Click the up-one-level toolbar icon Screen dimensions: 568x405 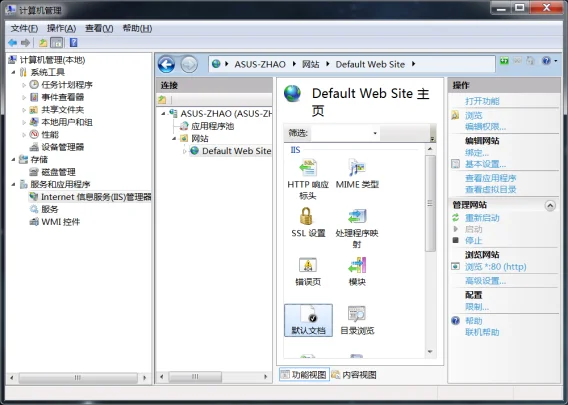pyautogui.click(x=43, y=43)
